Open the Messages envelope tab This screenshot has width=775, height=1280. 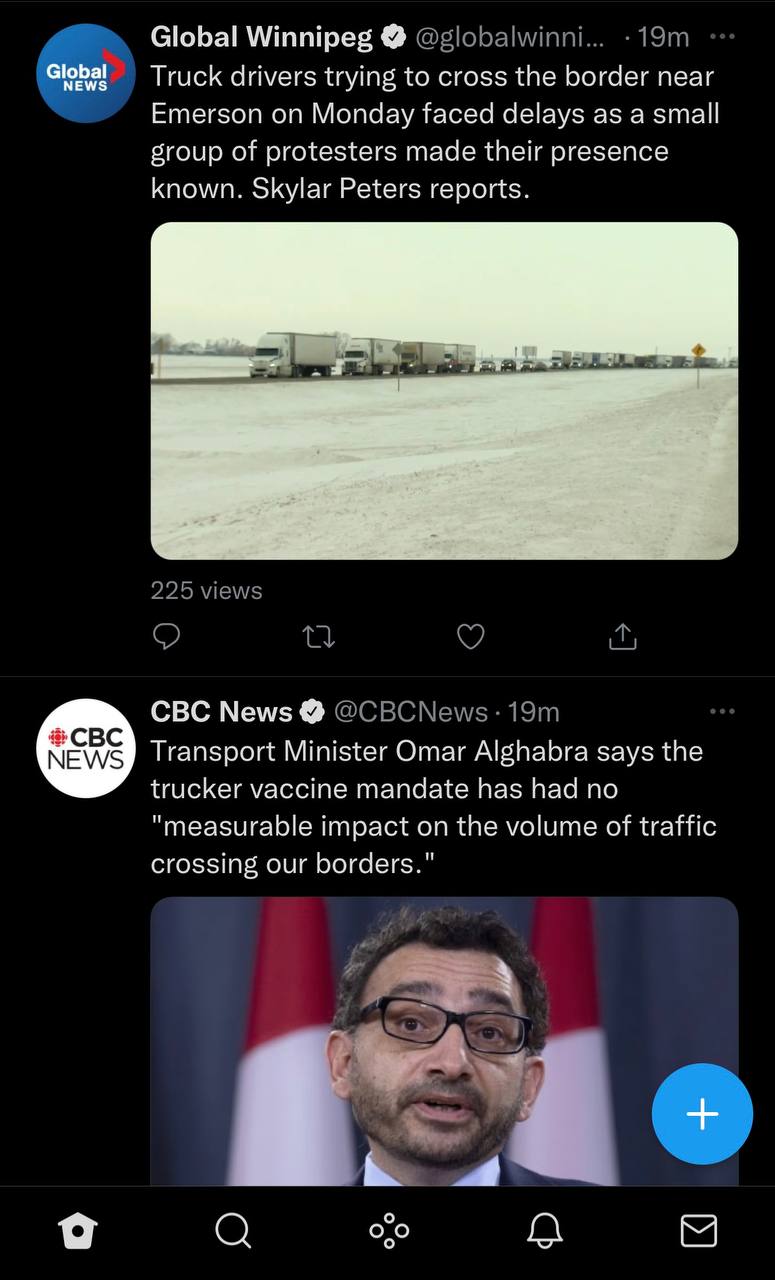(699, 1231)
